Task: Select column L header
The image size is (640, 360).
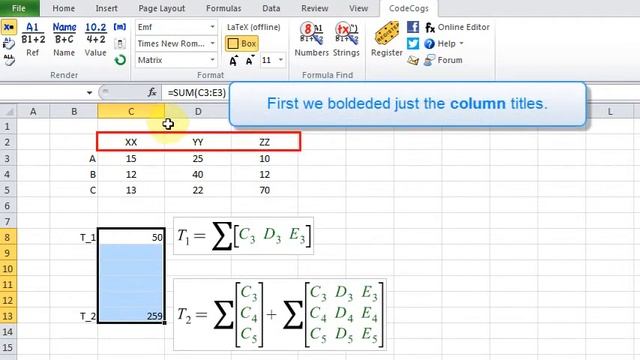Action: pyautogui.click(x=610, y=111)
